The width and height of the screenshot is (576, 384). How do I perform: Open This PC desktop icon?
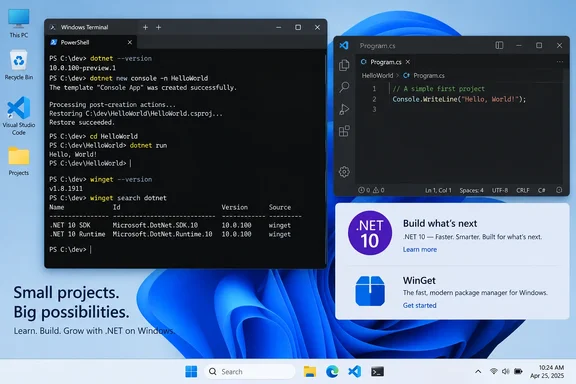pyautogui.click(x=19, y=24)
